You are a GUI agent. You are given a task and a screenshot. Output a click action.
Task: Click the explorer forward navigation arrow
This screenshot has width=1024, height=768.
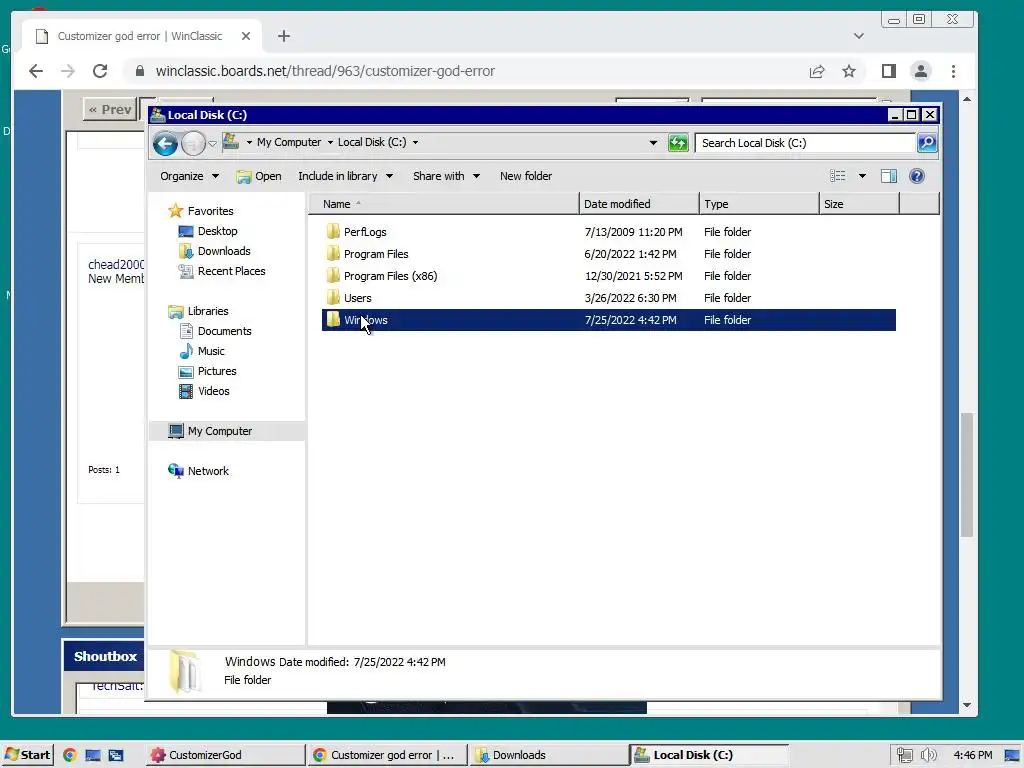[193, 143]
